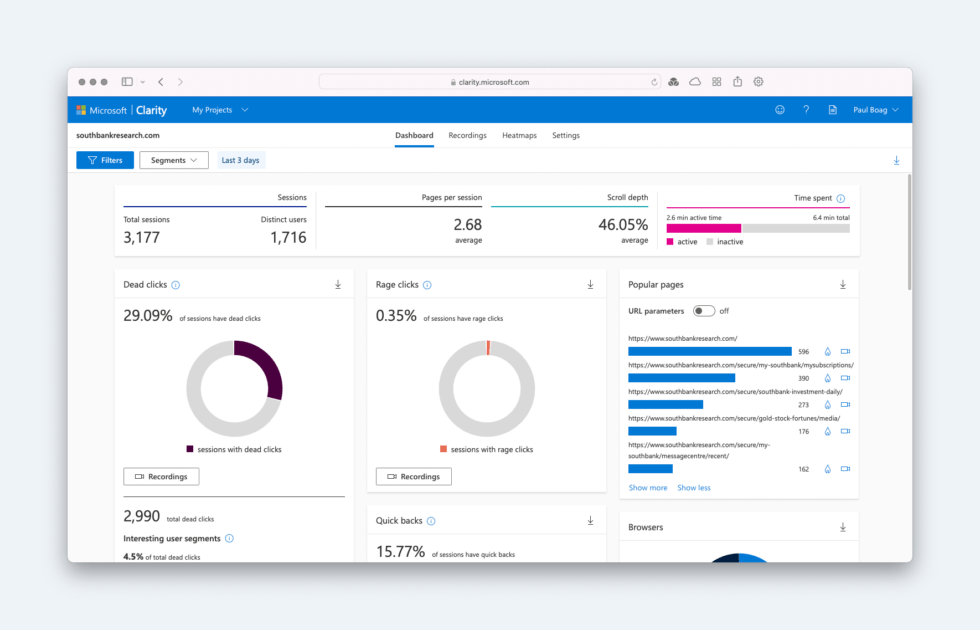Download the Dead clicks card data
980x630 pixels.
pyautogui.click(x=338, y=285)
